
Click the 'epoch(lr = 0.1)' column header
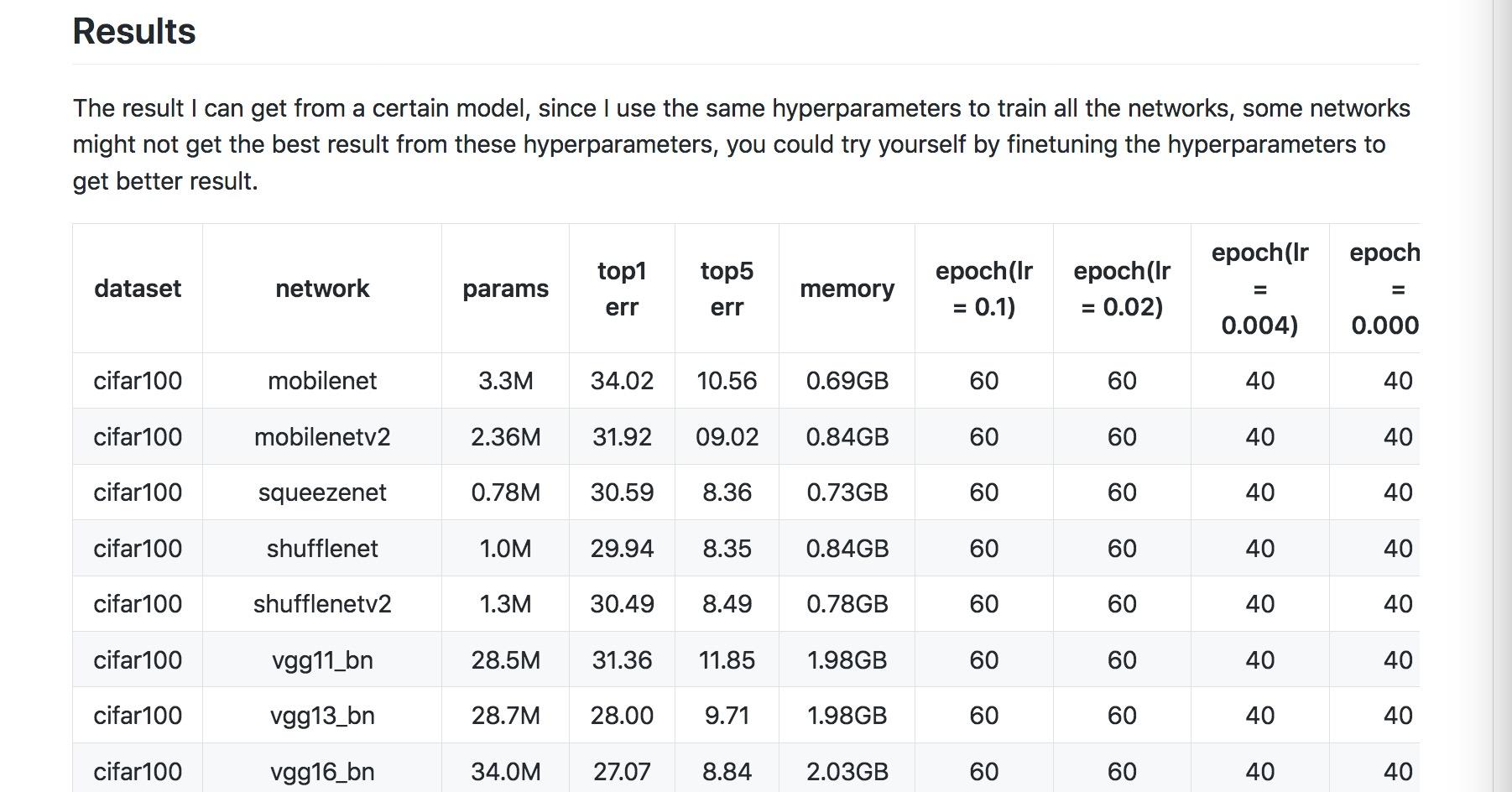coord(983,289)
